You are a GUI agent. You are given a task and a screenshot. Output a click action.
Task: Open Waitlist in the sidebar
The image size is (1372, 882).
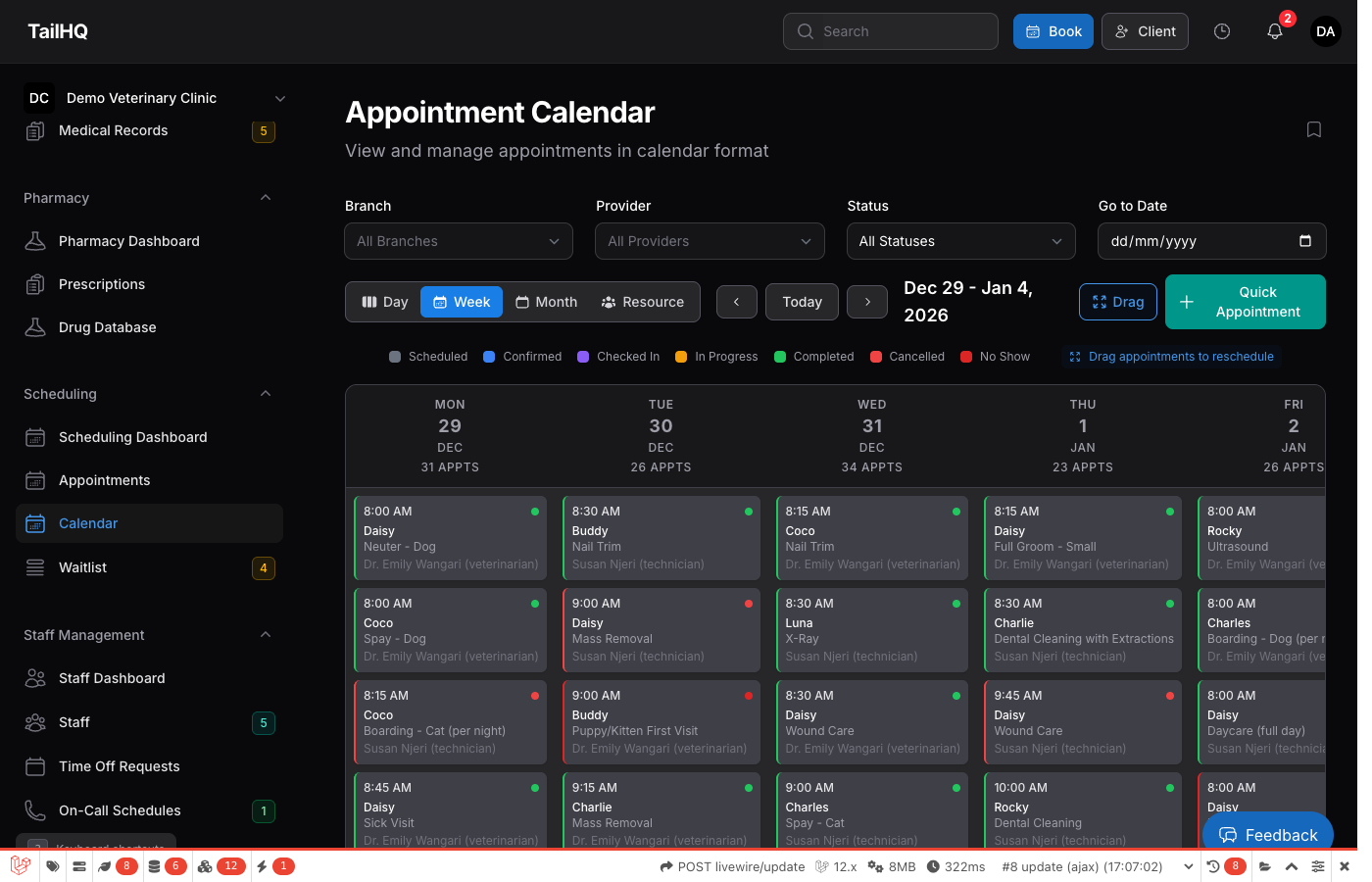point(83,567)
